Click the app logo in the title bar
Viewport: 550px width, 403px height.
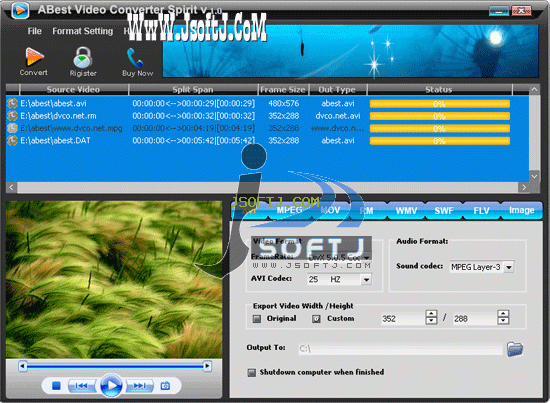coord(20,10)
